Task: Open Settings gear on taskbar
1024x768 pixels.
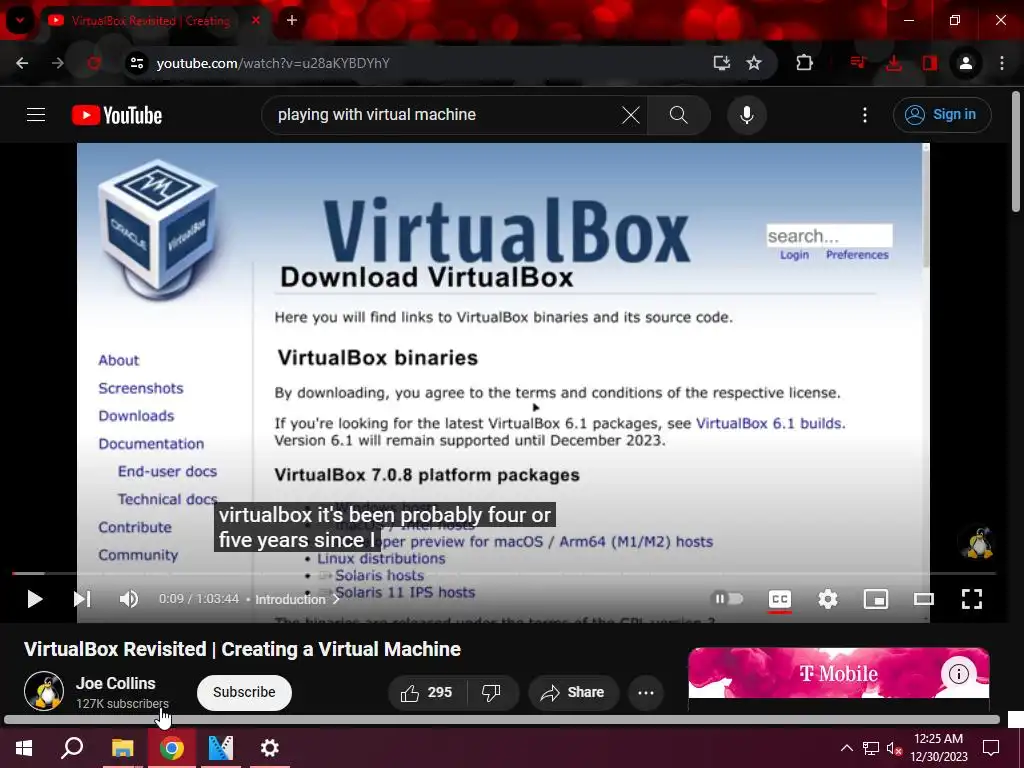Action: point(270,748)
